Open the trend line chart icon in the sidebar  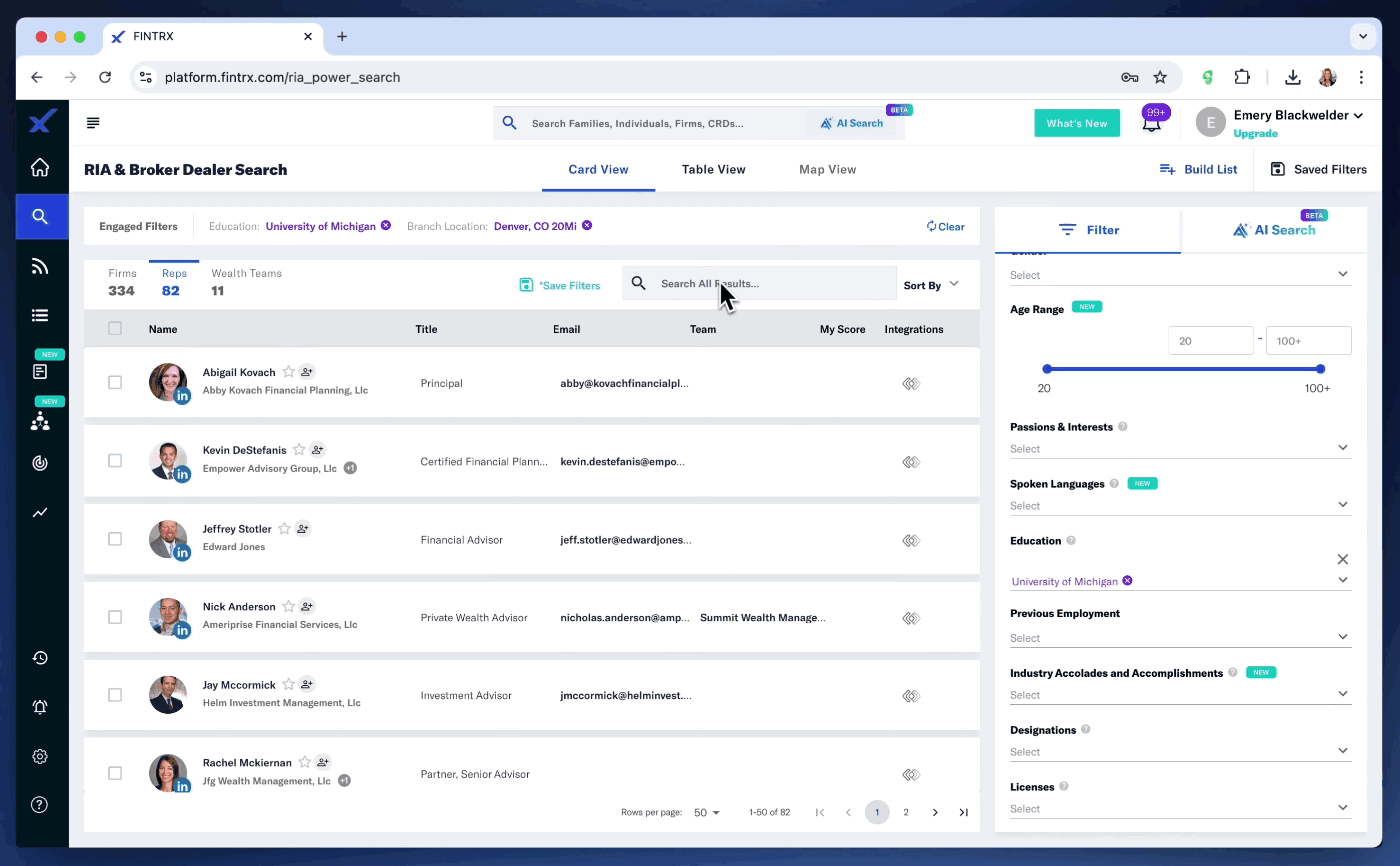point(40,512)
